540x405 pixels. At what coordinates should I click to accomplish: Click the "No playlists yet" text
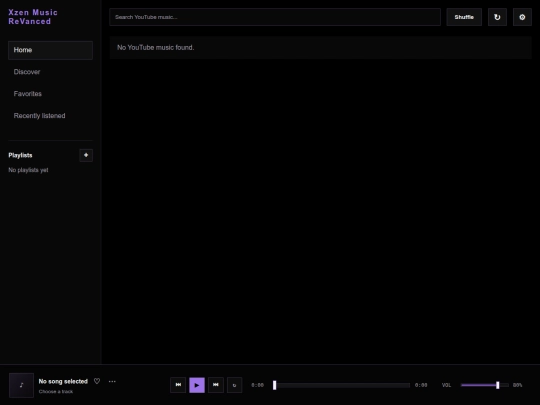point(28,170)
